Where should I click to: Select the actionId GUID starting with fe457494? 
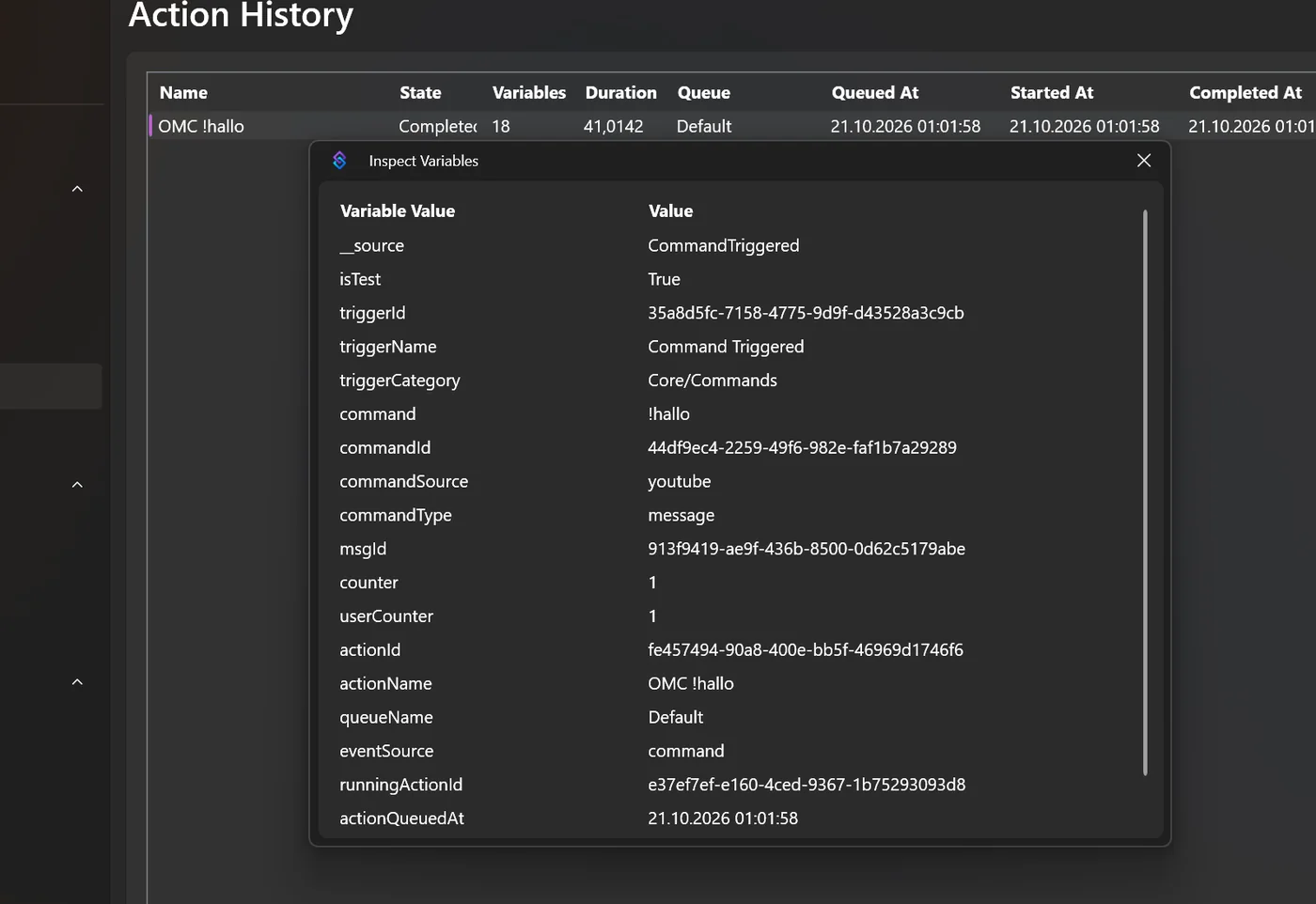click(806, 650)
